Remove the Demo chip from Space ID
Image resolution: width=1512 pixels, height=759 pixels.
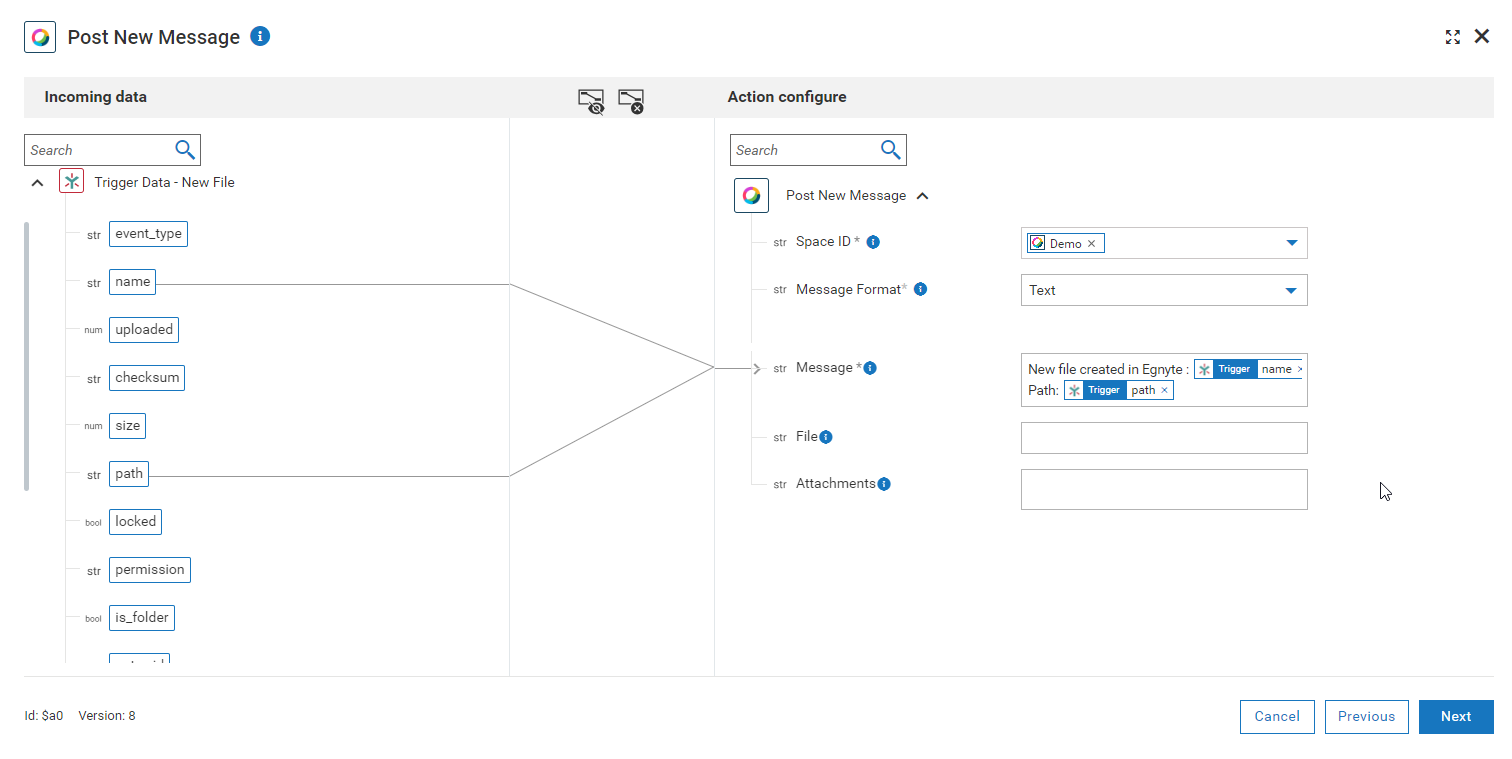pyautogui.click(x=1091, y=243)
